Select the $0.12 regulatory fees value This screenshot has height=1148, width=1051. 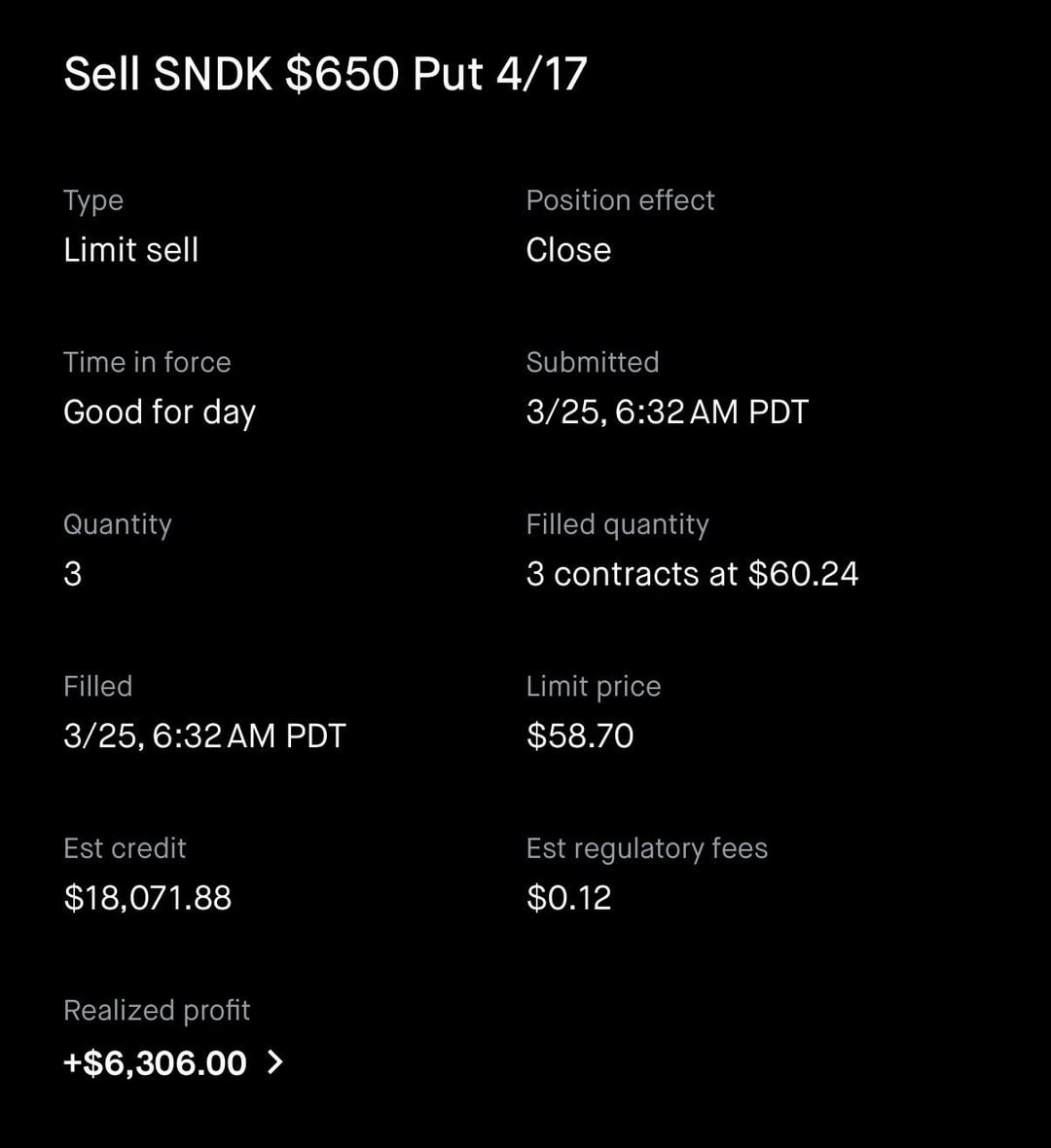pyautogui.click(x=569, y=898)
